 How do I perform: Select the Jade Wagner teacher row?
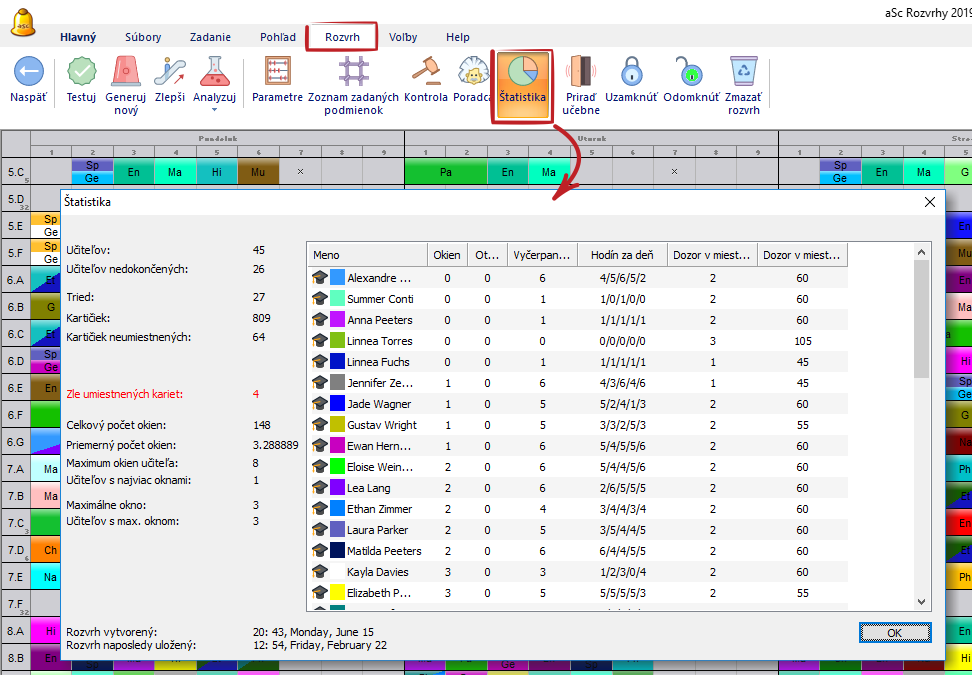[380, 404]
